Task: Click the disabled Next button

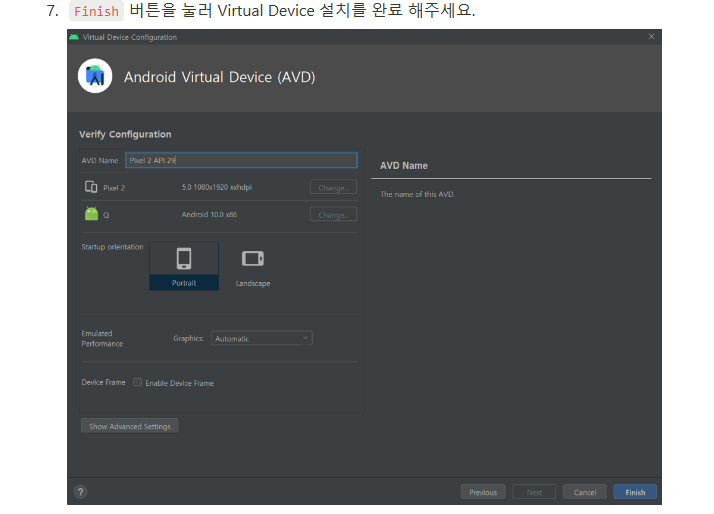Action: [534, 492]
